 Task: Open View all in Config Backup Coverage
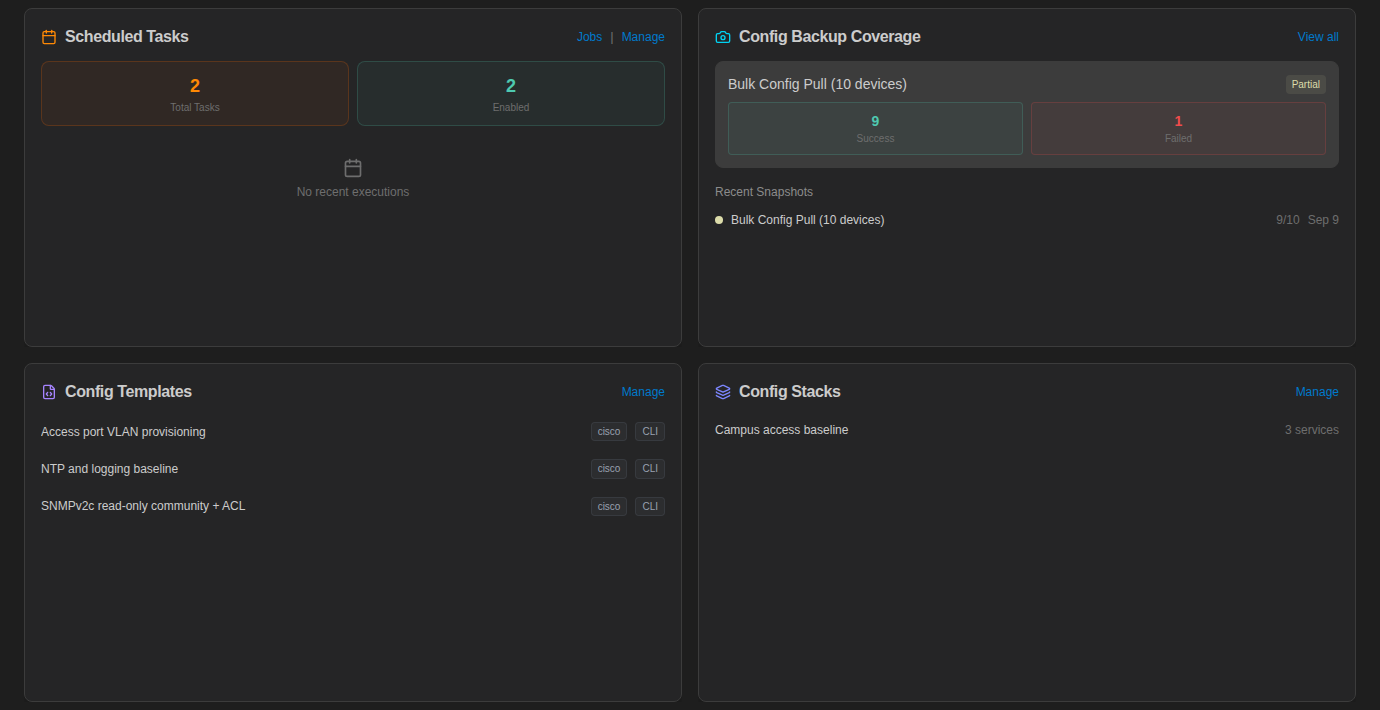tap(1318, 37)
